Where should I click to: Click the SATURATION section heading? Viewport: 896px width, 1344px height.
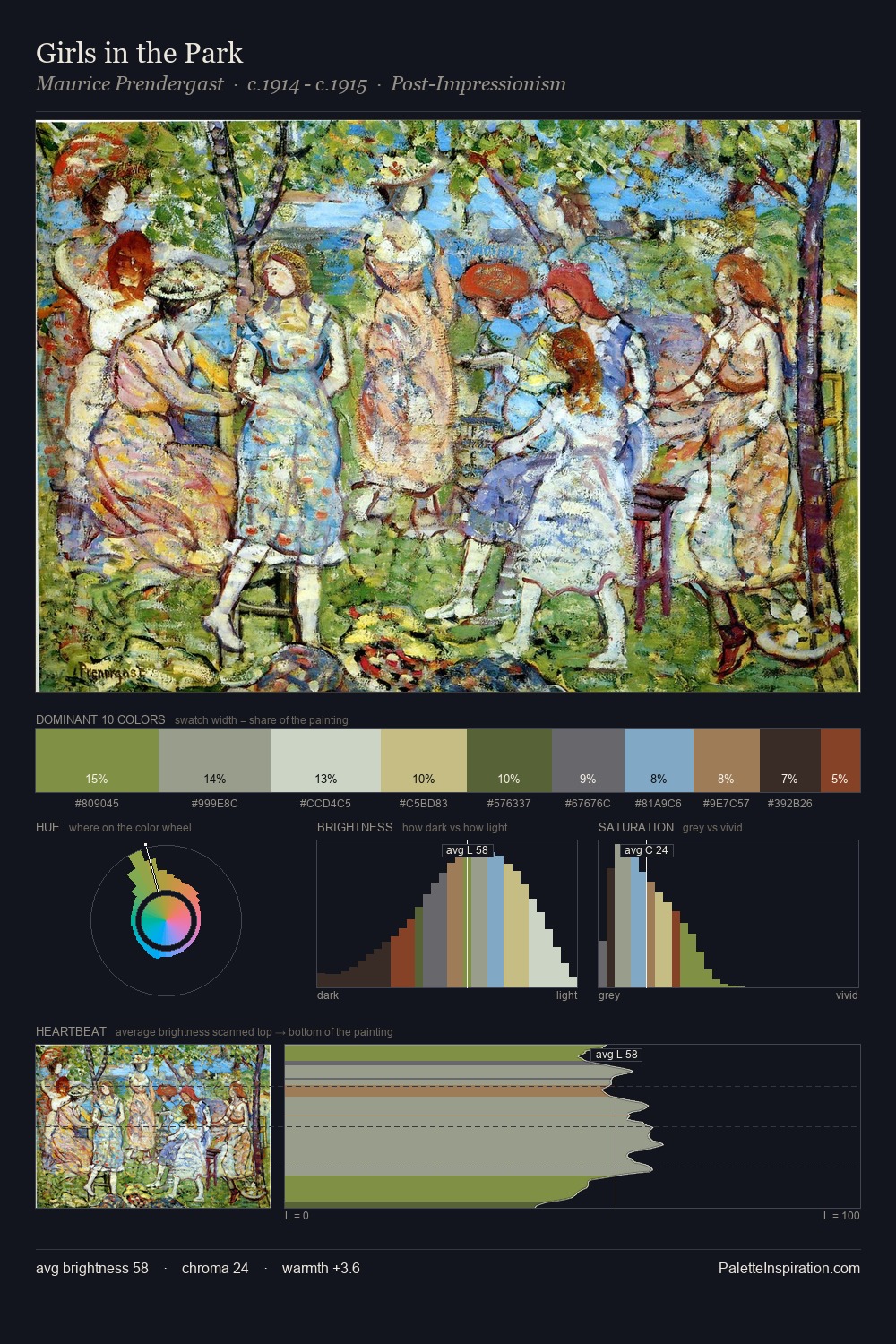(x=636, y=827)
